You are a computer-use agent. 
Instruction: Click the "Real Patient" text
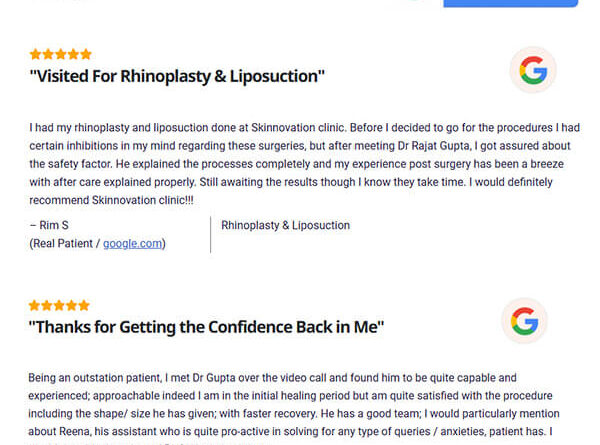[x=62, y=244]
